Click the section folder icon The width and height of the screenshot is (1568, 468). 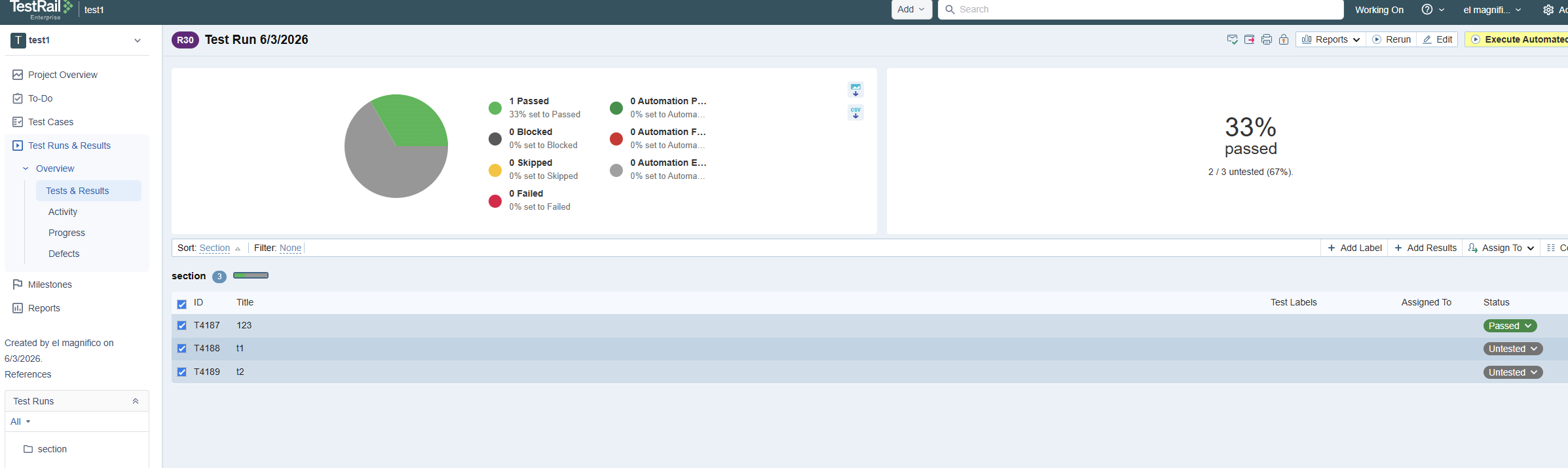coord(28,449)
